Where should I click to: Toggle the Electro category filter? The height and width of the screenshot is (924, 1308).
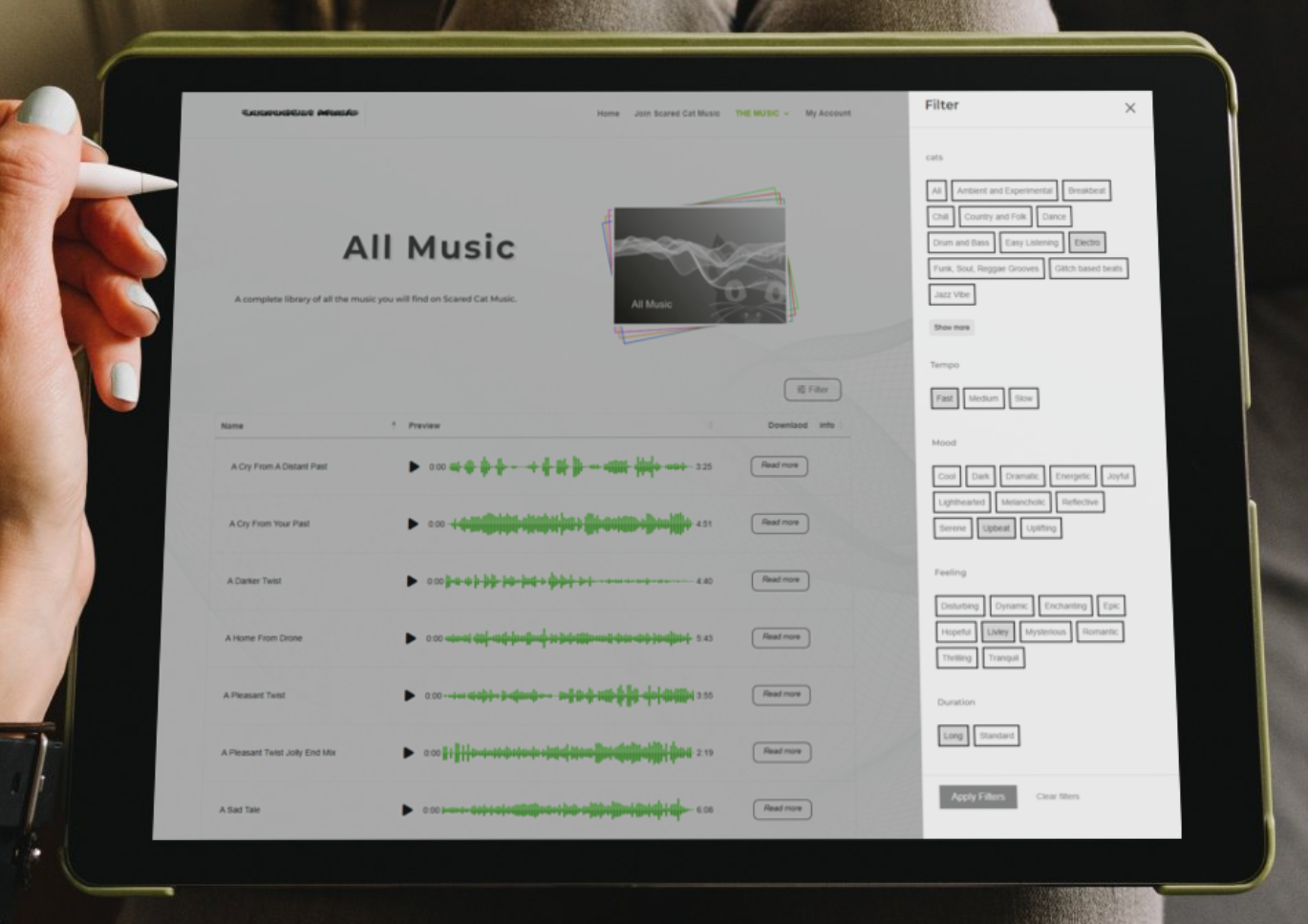coord(1086,243)
